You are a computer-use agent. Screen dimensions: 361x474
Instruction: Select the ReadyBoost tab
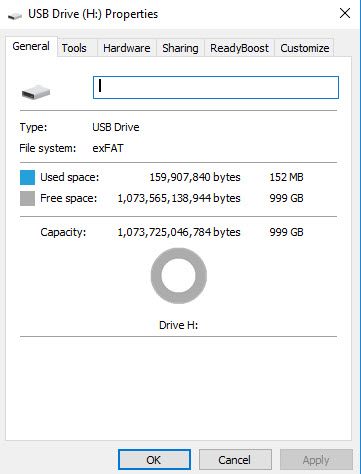click(239, 48)
